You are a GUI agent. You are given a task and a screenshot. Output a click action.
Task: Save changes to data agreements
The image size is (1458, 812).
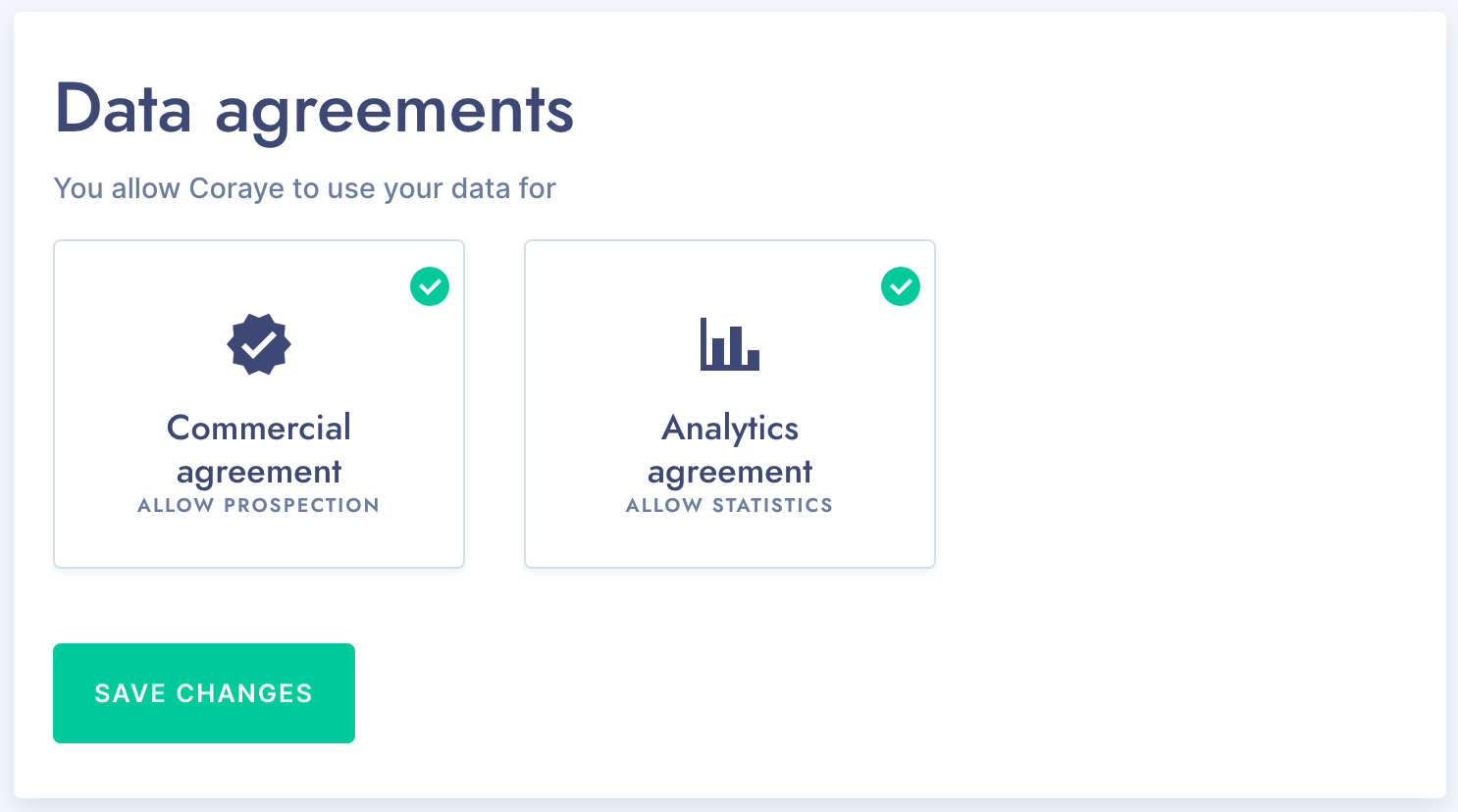pyautogui.click(x=204, y=693)
